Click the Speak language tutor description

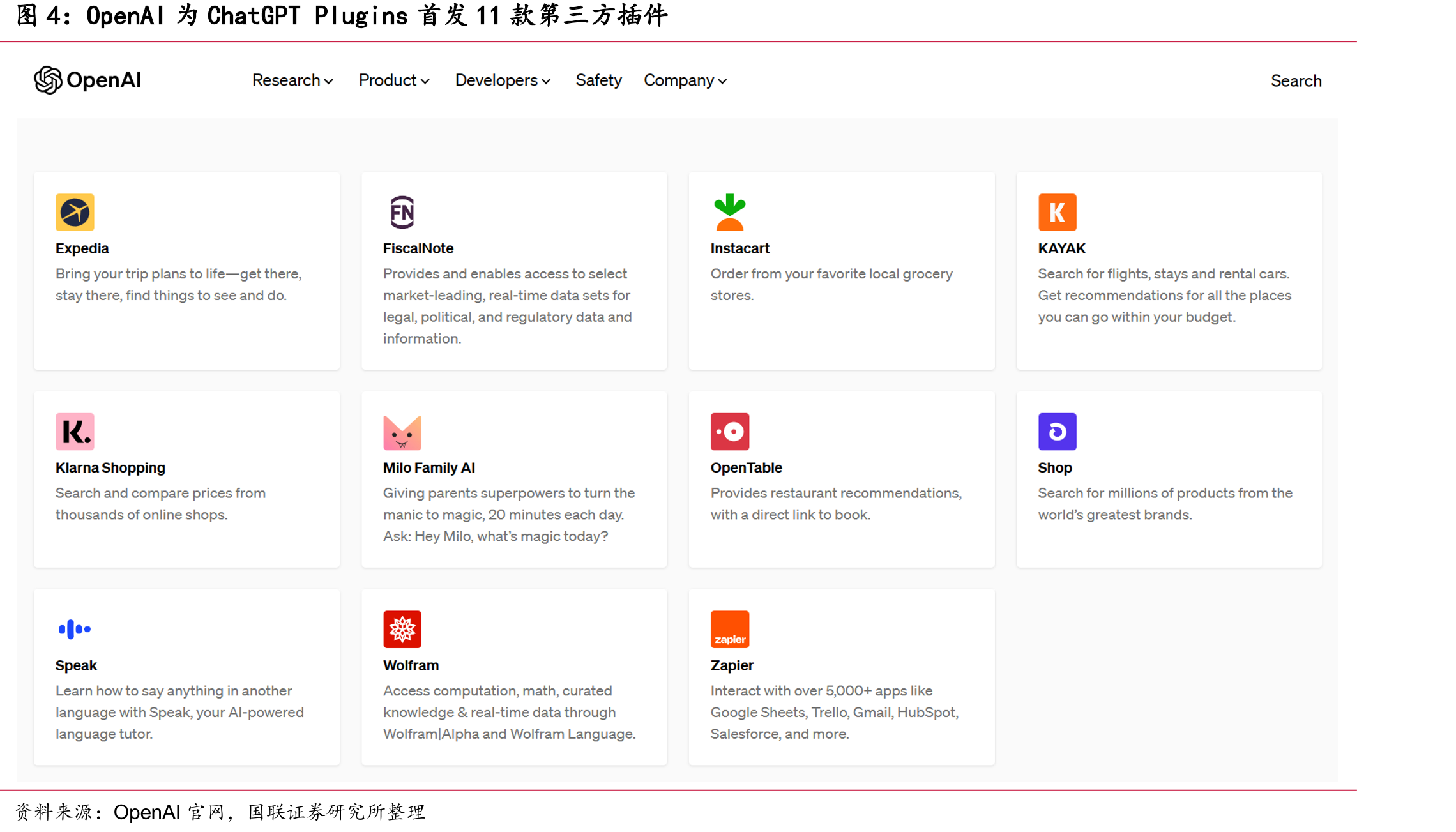point(179,713)
